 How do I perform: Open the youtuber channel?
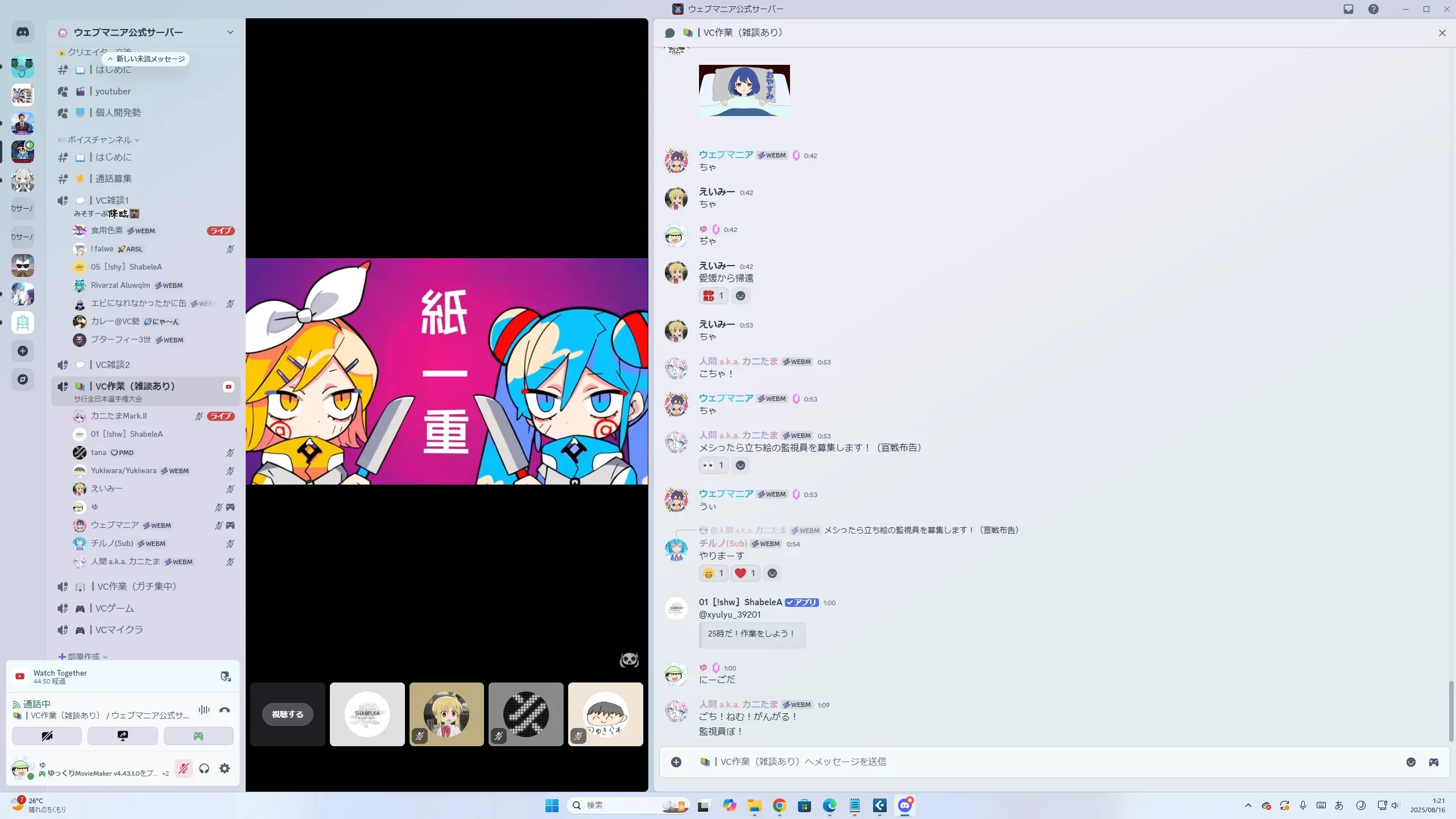(113, 92)
